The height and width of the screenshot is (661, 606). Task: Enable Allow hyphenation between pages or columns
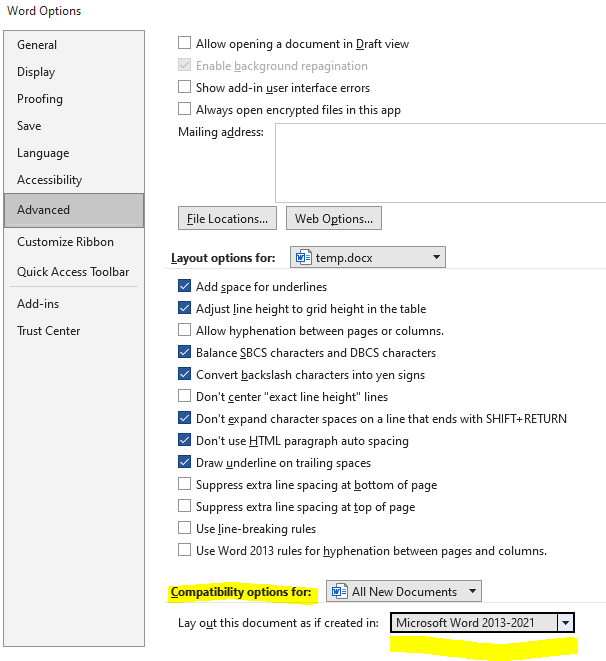pos(184,330)
